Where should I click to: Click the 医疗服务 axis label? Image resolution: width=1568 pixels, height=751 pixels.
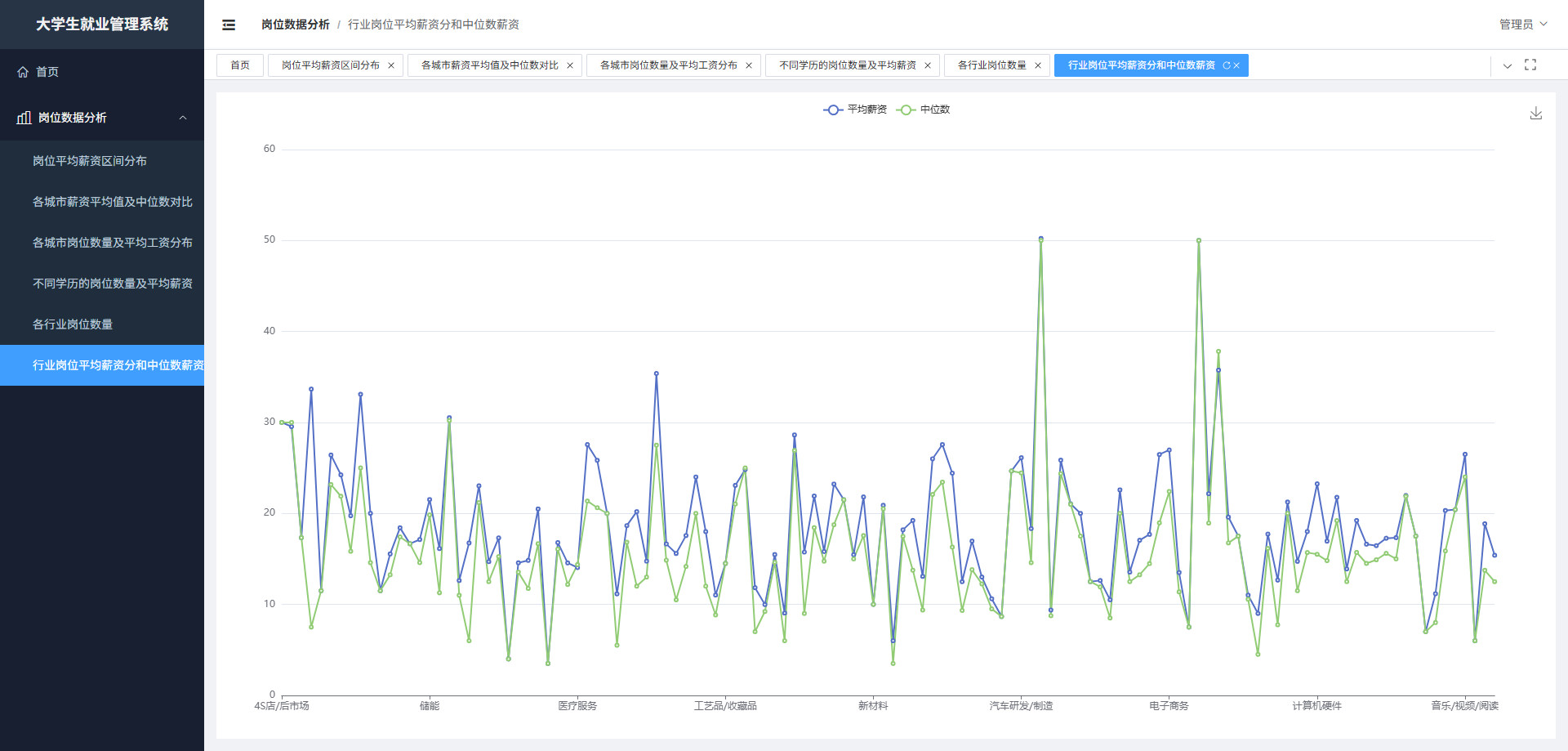click(577, 706)
